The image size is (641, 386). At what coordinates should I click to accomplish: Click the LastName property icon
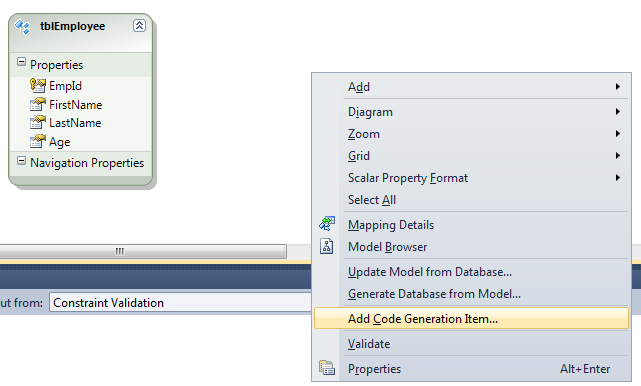click(38, 122)
